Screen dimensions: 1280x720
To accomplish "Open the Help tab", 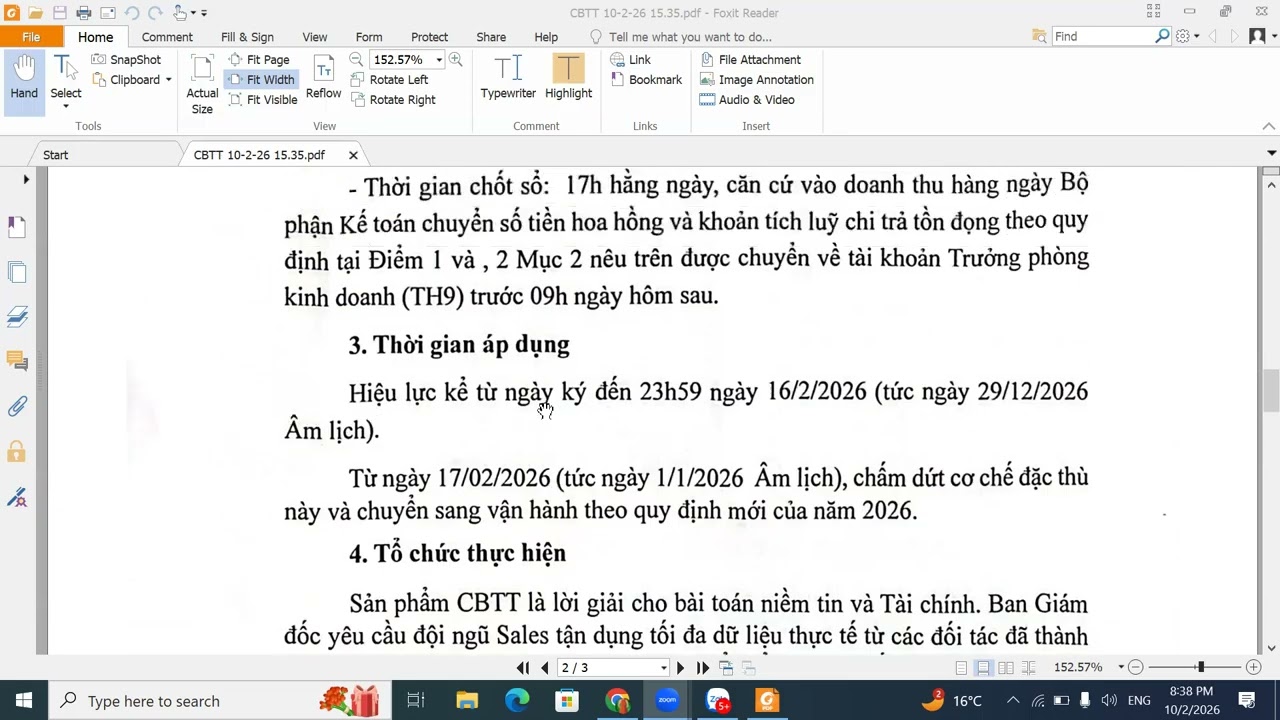I will coord(546,37).
